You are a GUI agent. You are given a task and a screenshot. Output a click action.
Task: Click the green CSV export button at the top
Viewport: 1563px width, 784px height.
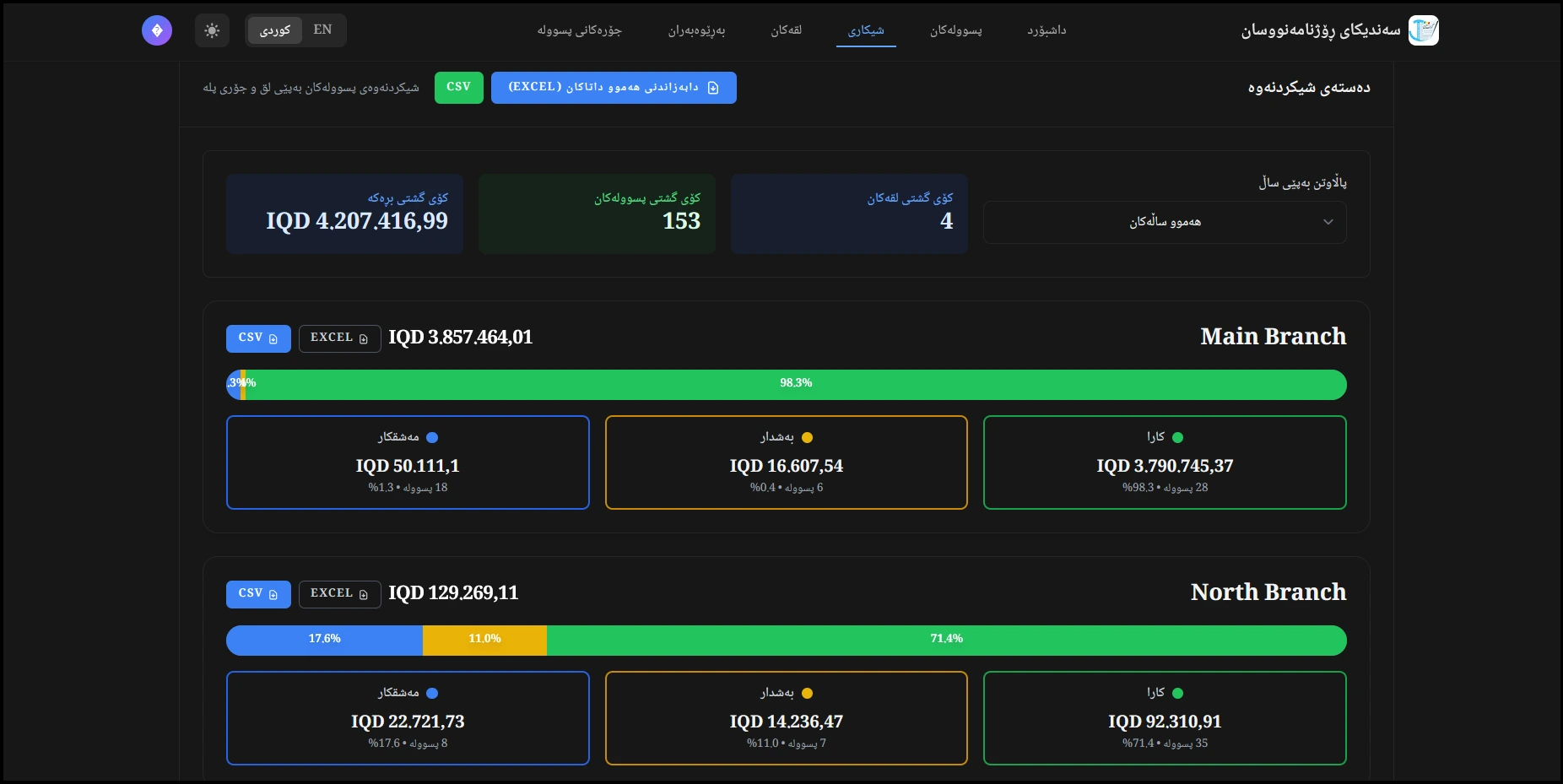coord(459,88)
